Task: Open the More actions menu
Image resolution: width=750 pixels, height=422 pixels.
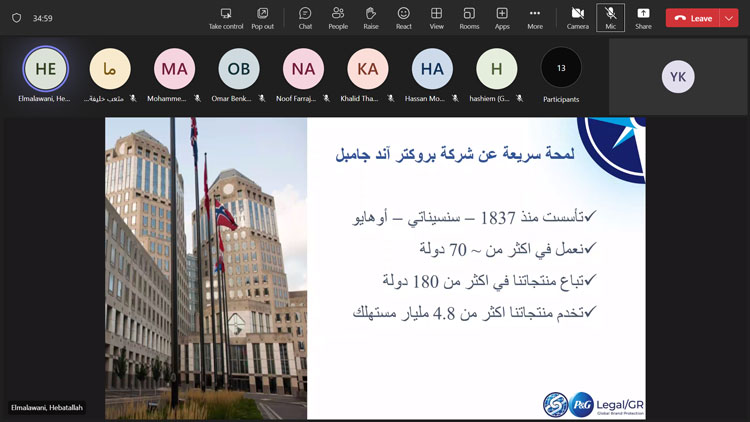Action: pos(535,17)
